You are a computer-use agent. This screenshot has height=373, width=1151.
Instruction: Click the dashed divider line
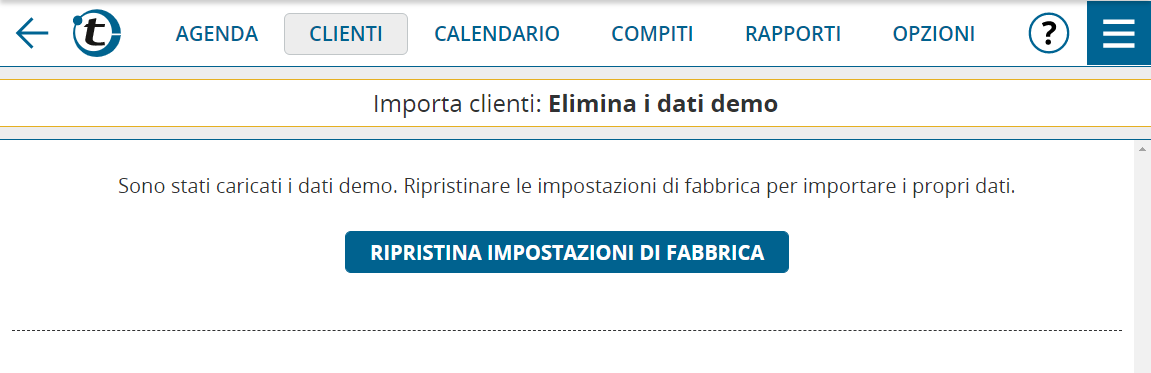click(x=567, y=330)
